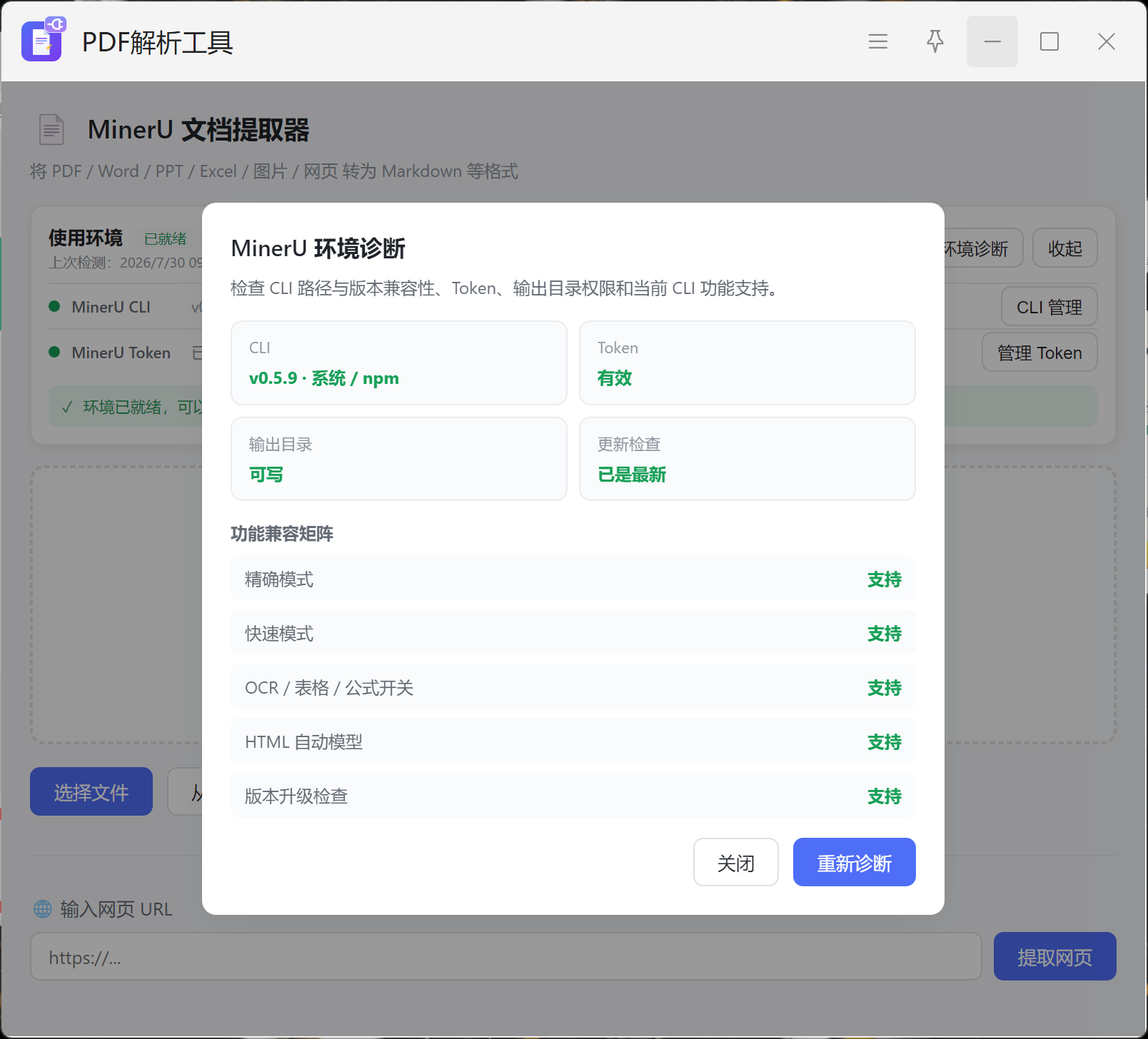
Task: Maximize the PDF解析工具 window
Action: point(1049,41)
